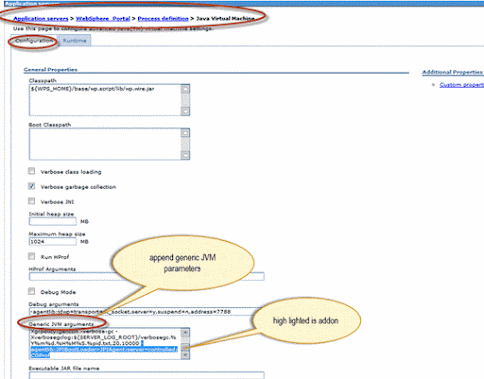
Task: Click the Maximum heap size field
Action: [x=53, y=241]
